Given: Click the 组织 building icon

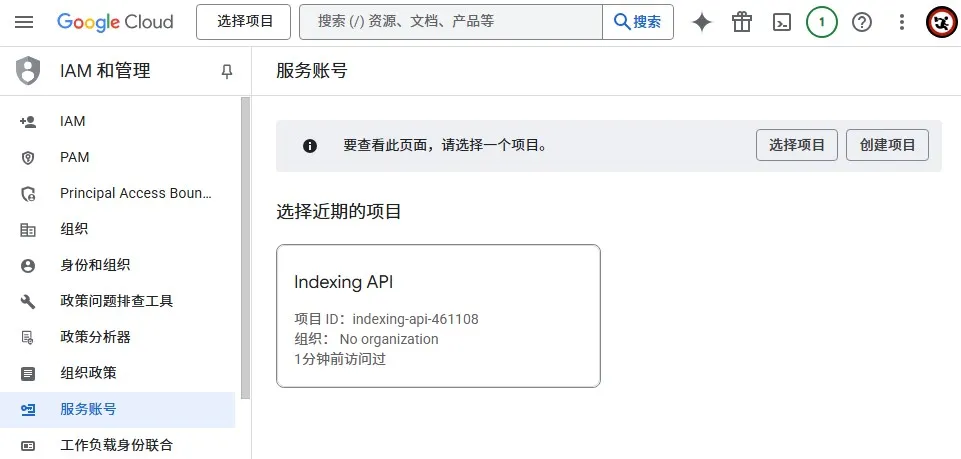Looking at the screenshot, I should click(x=28, y=230).
